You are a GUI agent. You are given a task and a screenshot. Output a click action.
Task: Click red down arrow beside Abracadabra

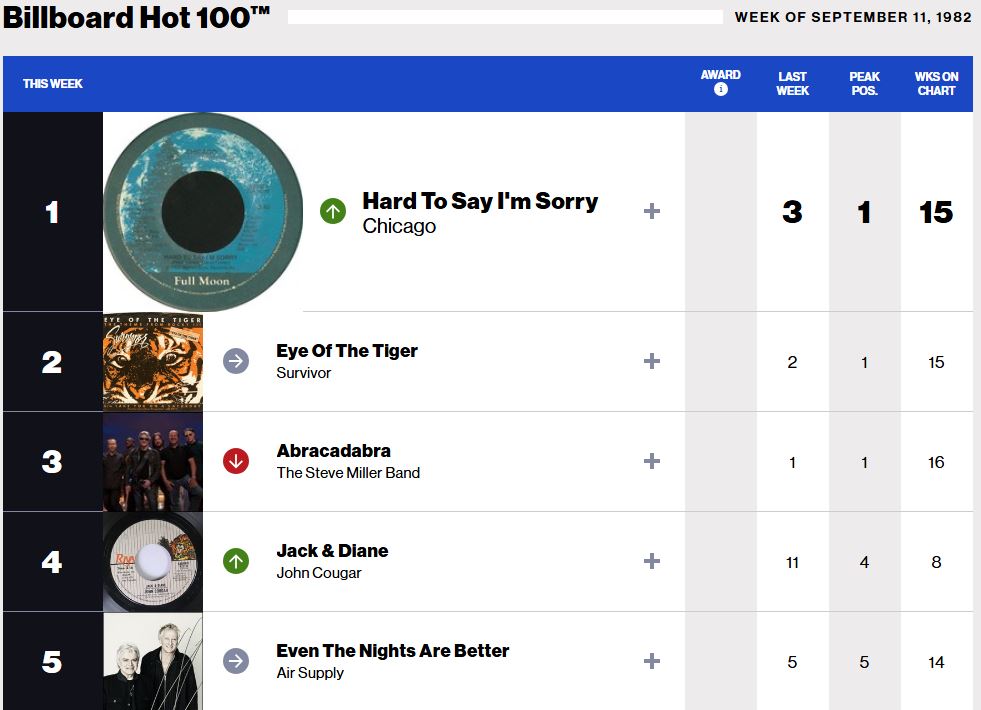(236, 461)
